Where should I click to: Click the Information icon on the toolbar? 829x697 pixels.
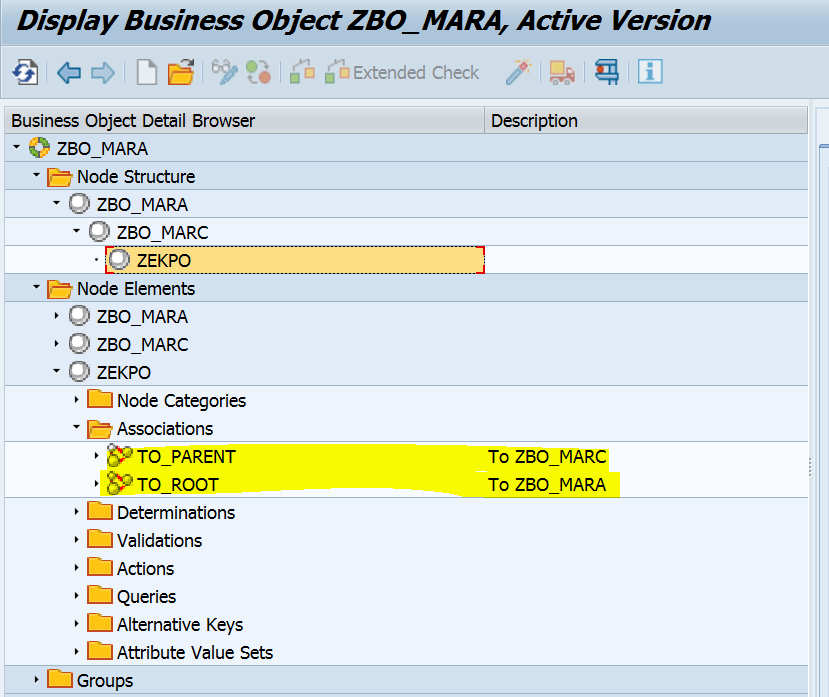[x=650, y=71]
